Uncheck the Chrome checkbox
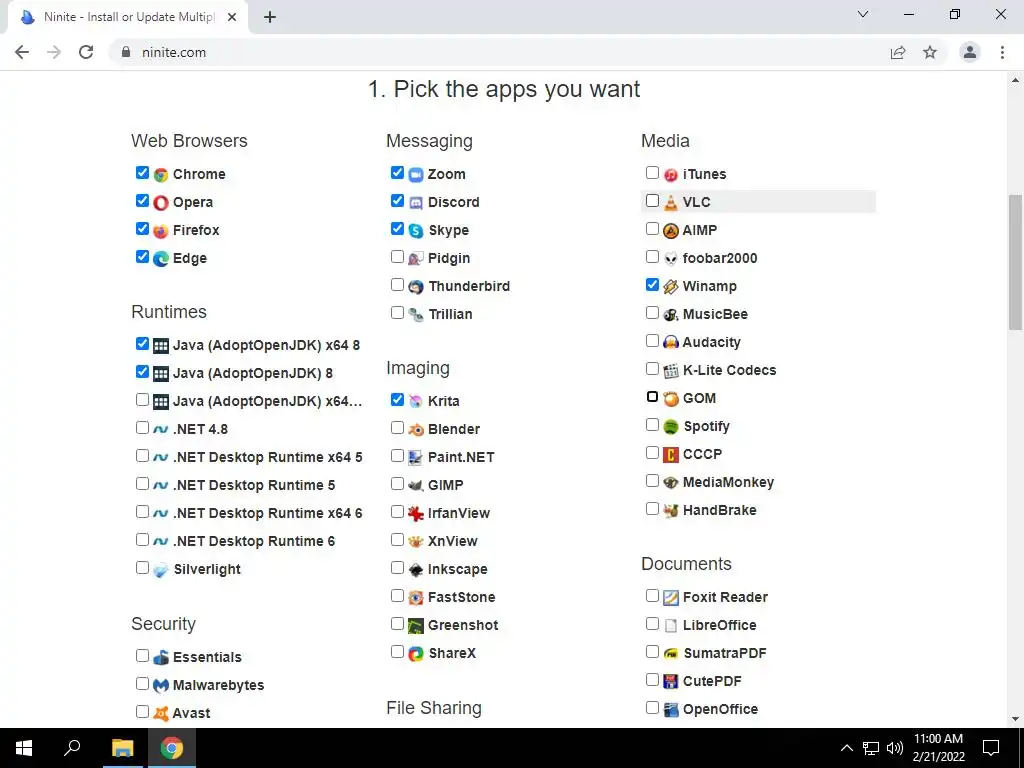 click(142, 172)
